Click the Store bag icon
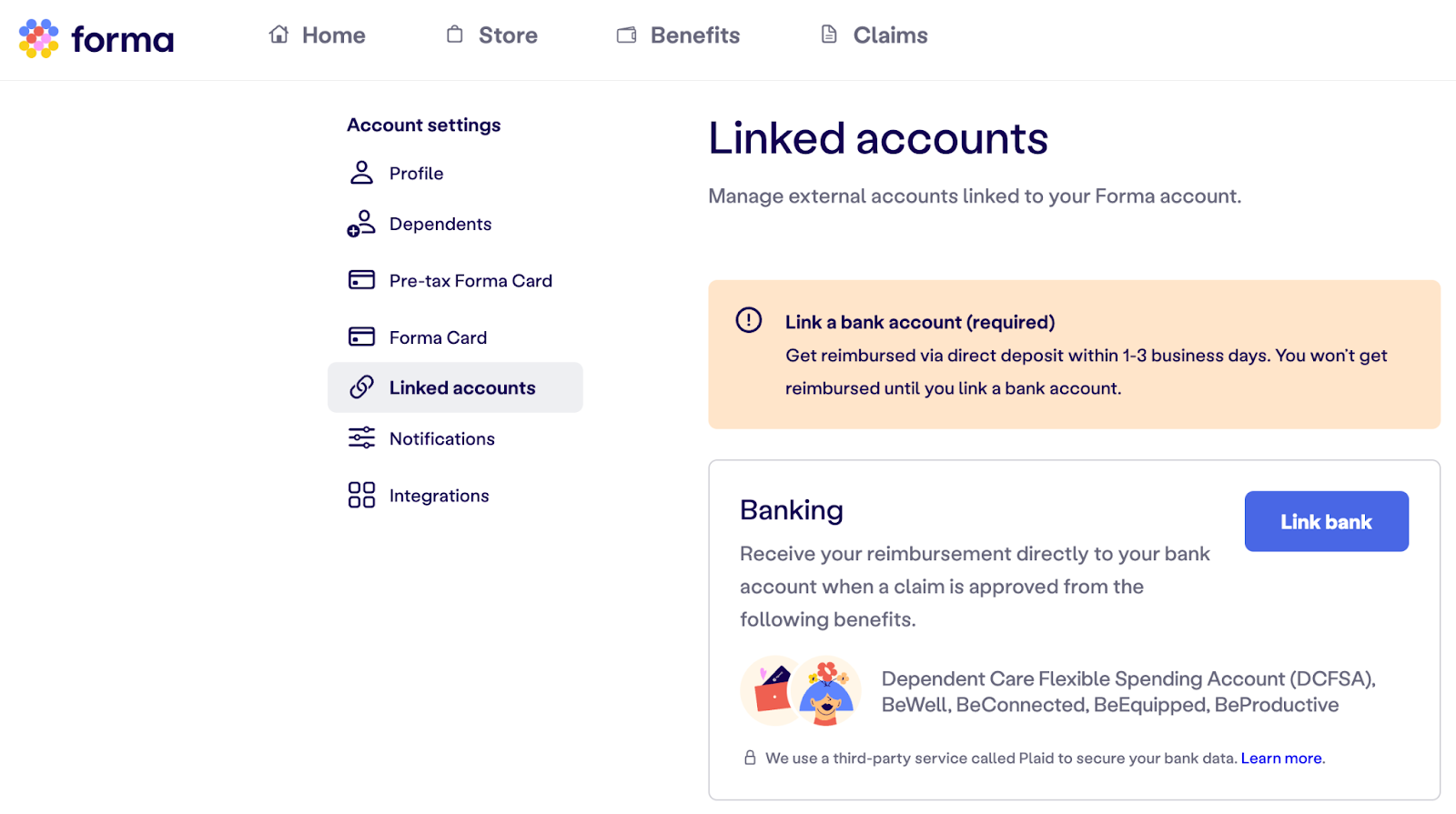The image size is (1456, 814). 455,35
